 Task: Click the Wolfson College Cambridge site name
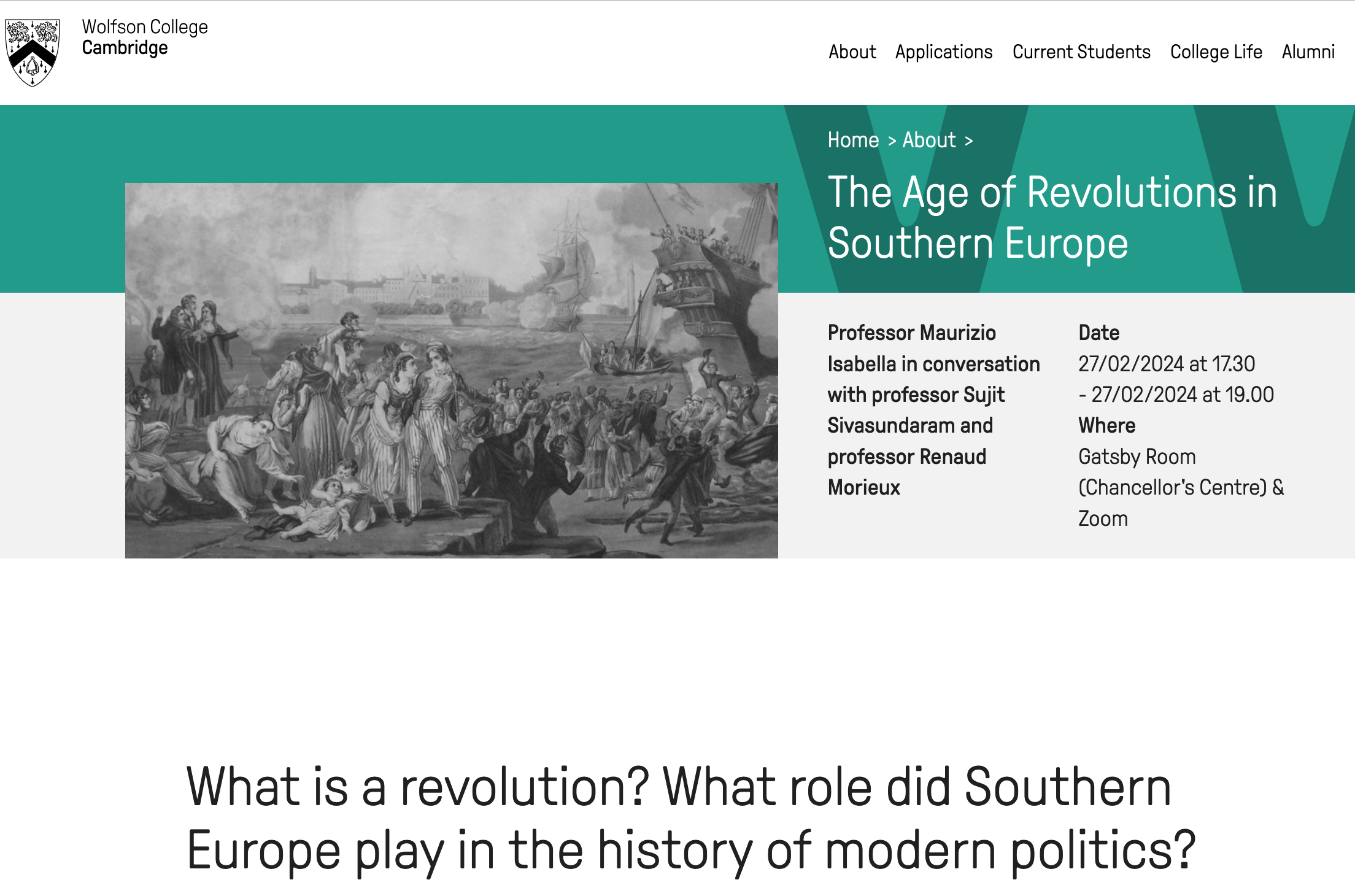[x=145, y=37]
